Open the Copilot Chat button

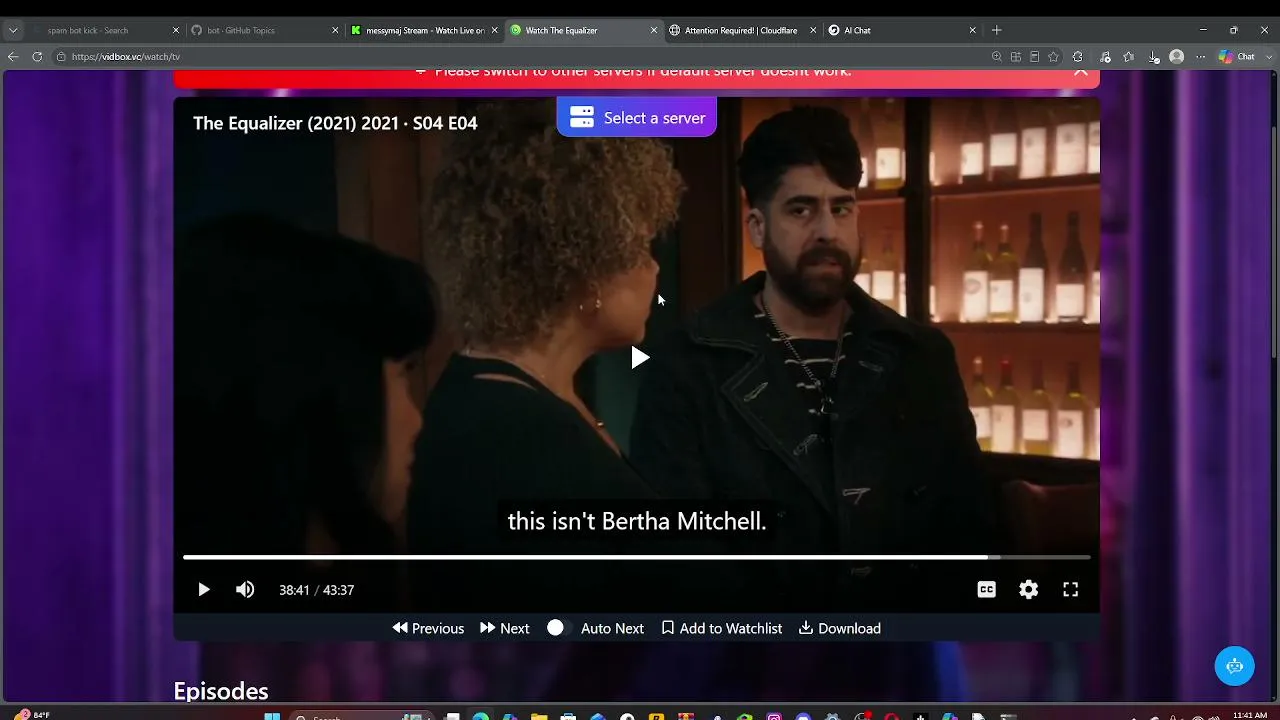click(x=1236, y=57)
